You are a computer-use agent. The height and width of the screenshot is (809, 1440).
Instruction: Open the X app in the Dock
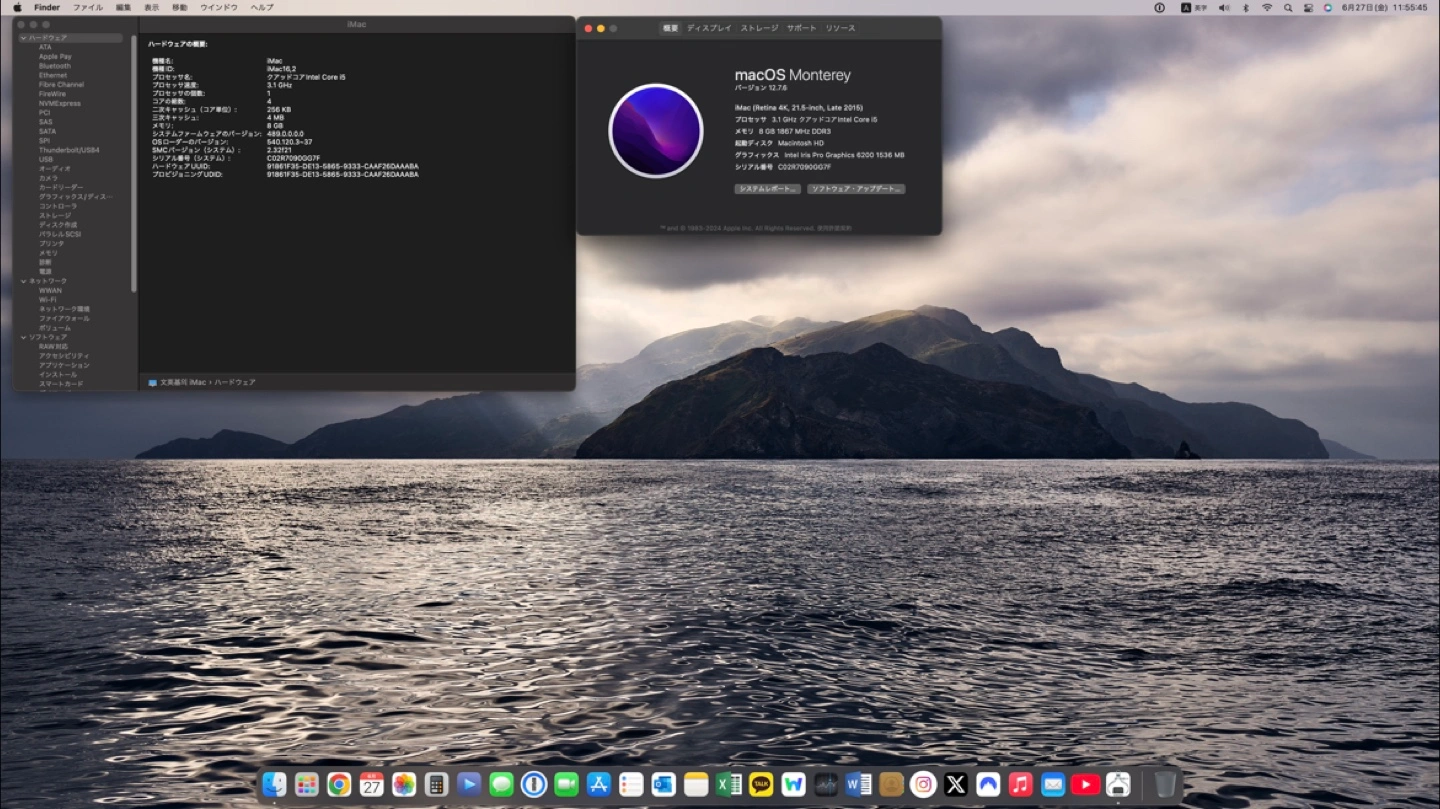956,785
